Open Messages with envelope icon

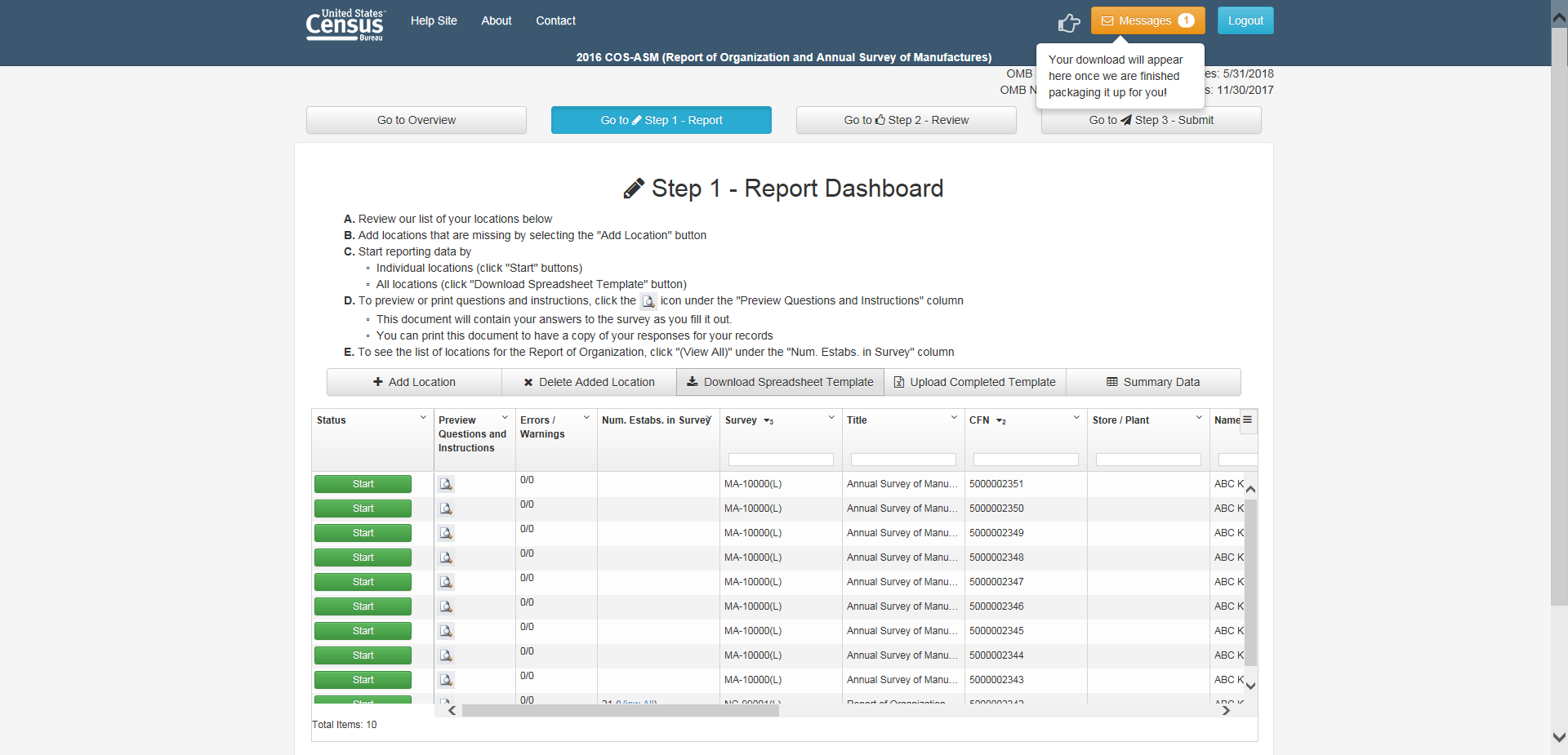[x=1147, y=21]
